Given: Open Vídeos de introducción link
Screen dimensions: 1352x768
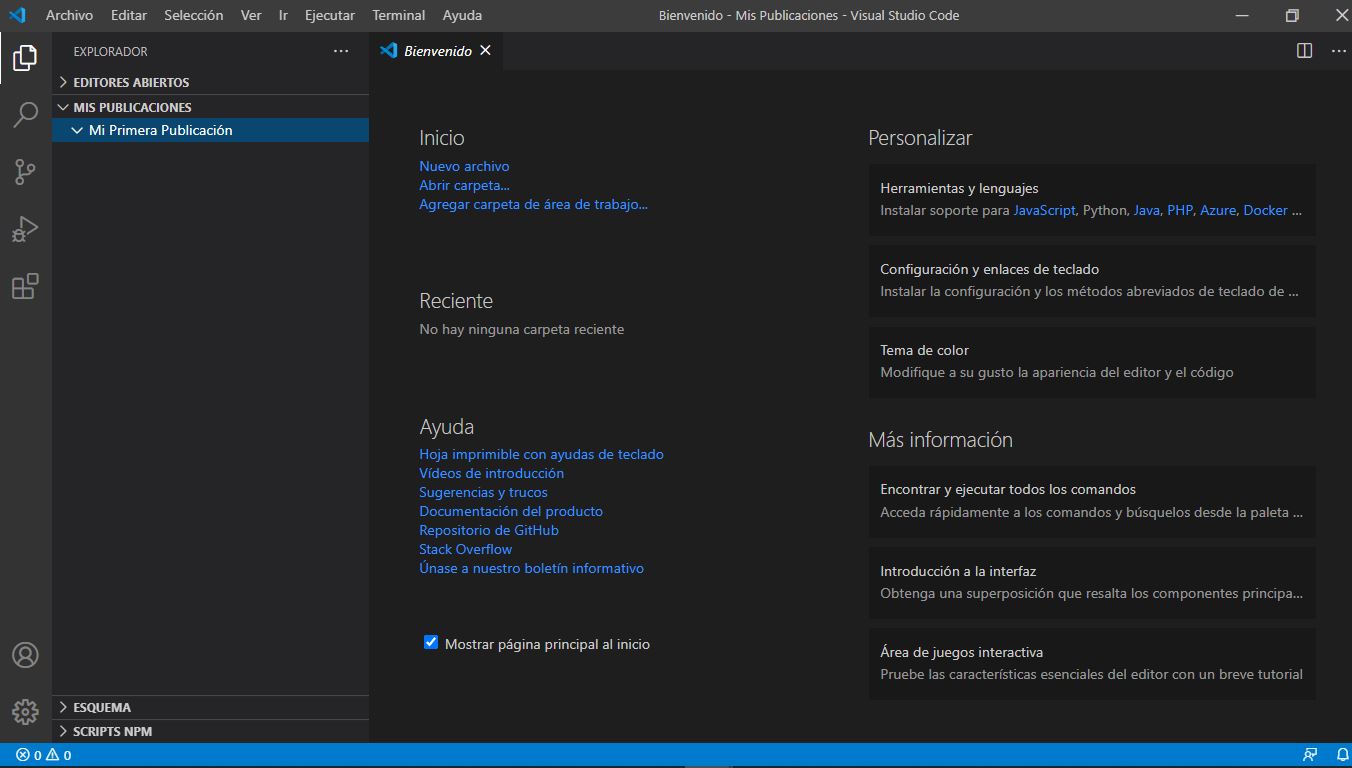Looking at the screenshot, I should 491,473.
